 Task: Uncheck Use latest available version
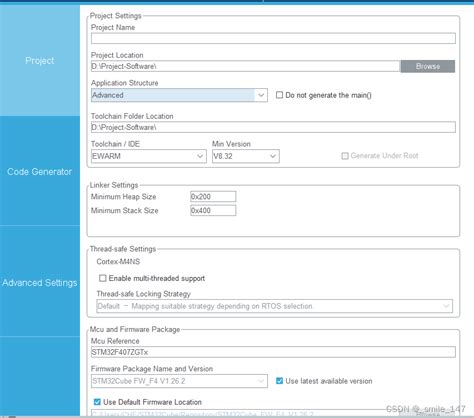coord(279,381)
